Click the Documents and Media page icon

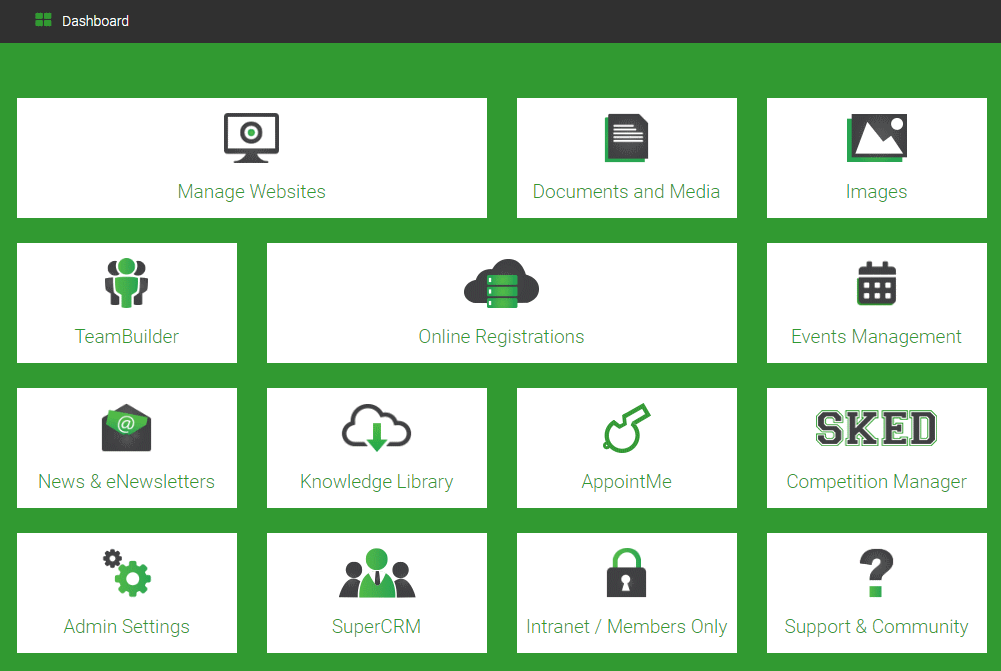(626, 138)
